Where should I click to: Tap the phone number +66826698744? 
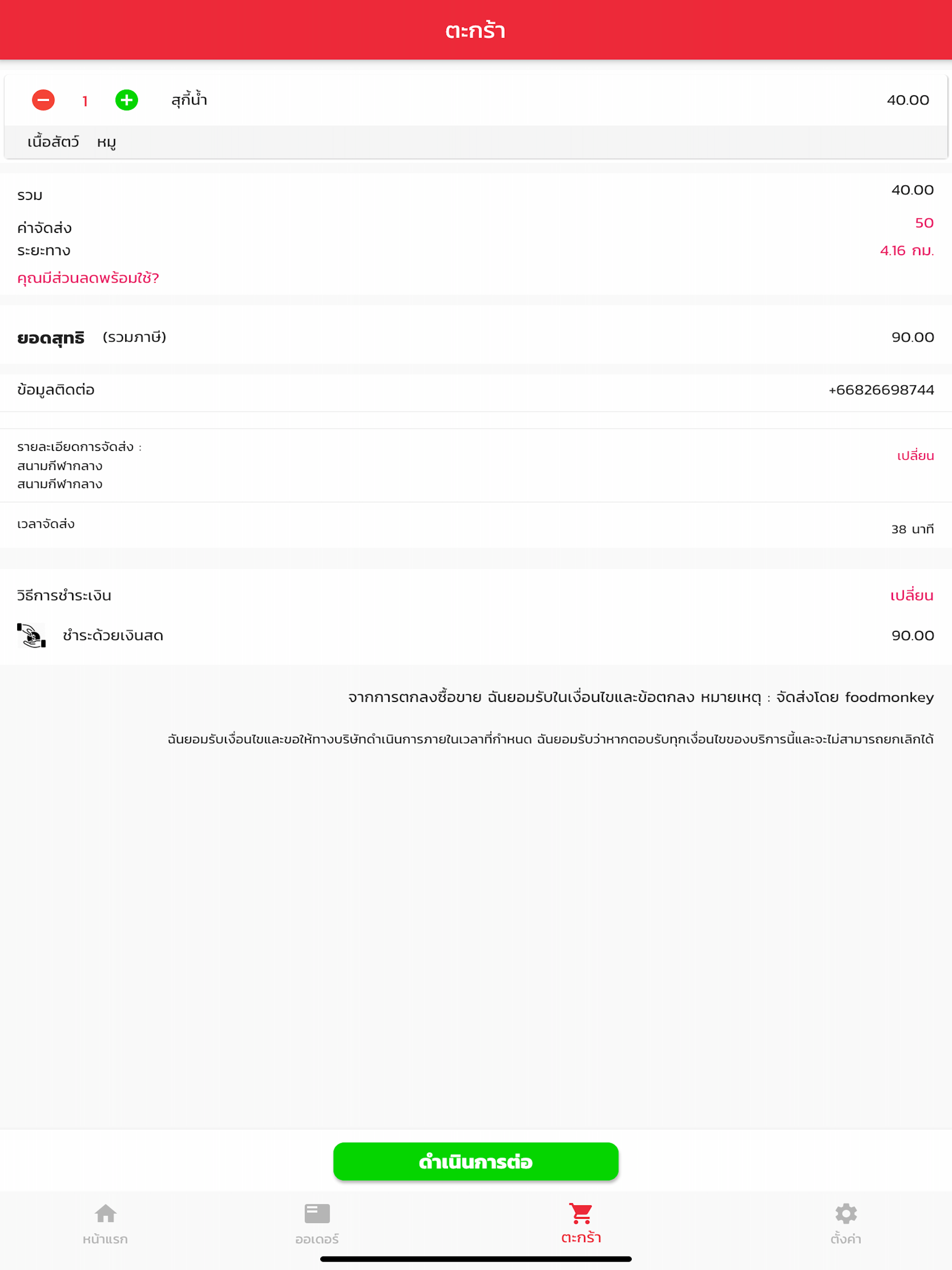click(x=881, y=390)
